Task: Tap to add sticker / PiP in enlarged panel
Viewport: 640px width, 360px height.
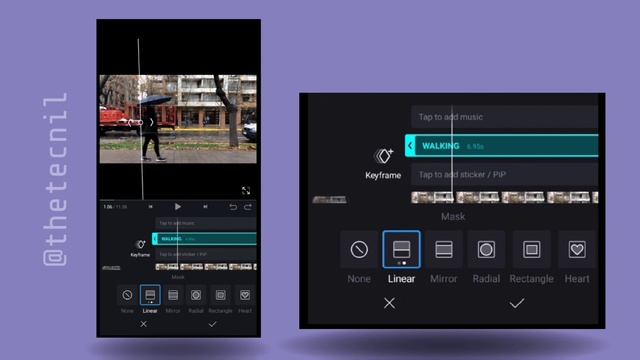Action: click(x=504, y=175)
